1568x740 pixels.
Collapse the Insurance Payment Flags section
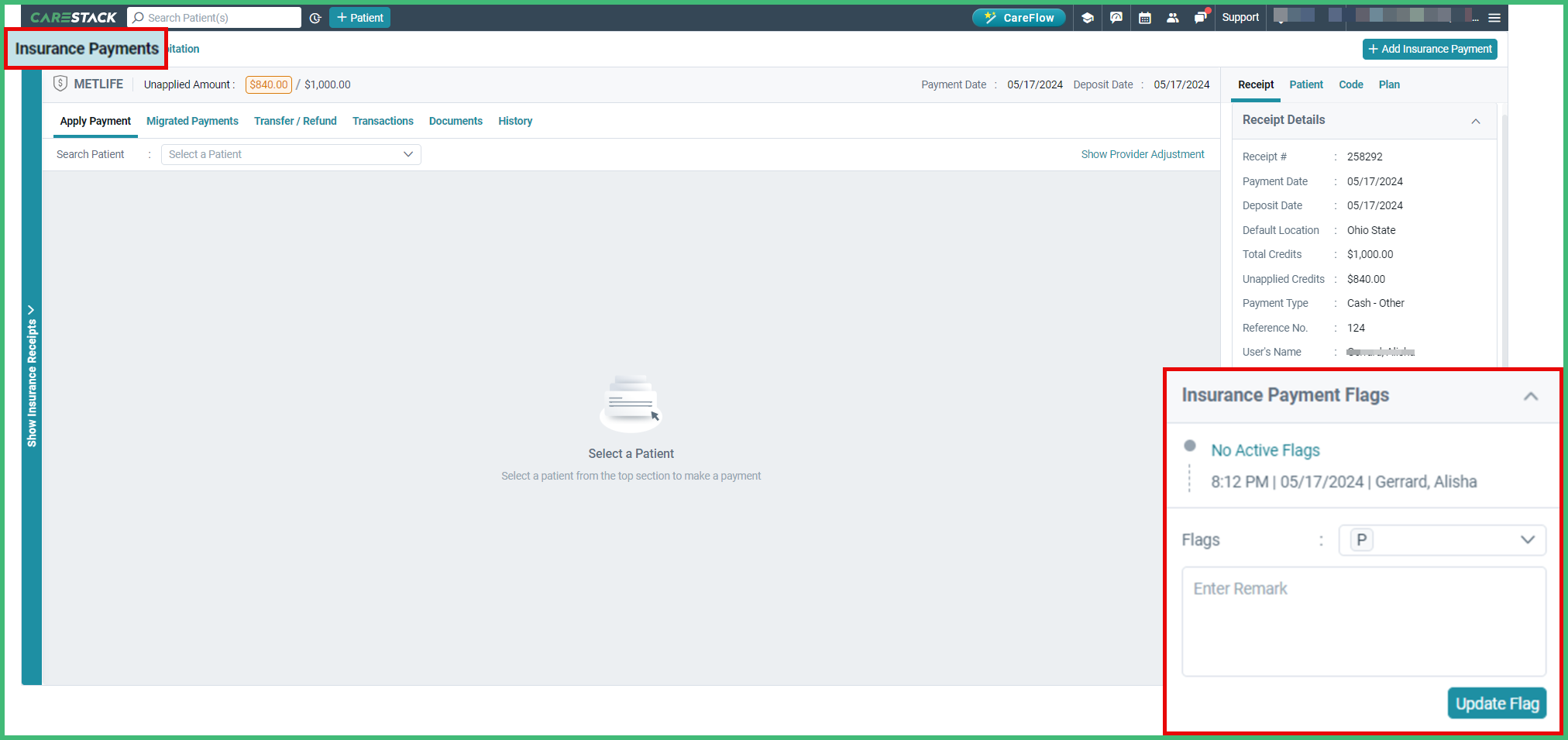coord(1531,396)
